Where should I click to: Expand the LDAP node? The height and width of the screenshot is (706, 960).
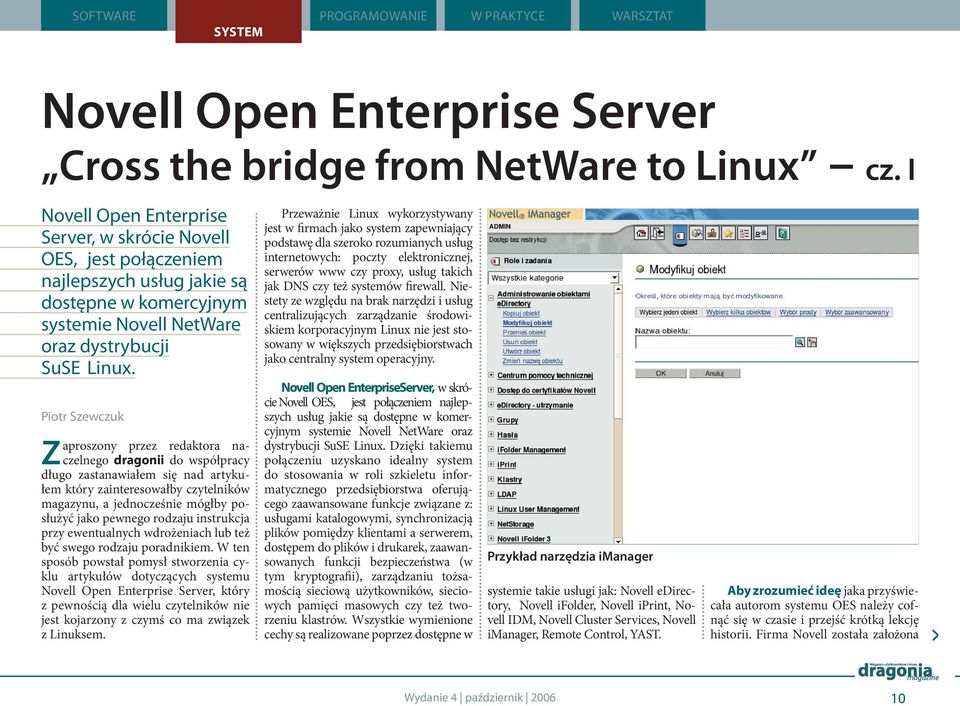[x=491, y=494]
